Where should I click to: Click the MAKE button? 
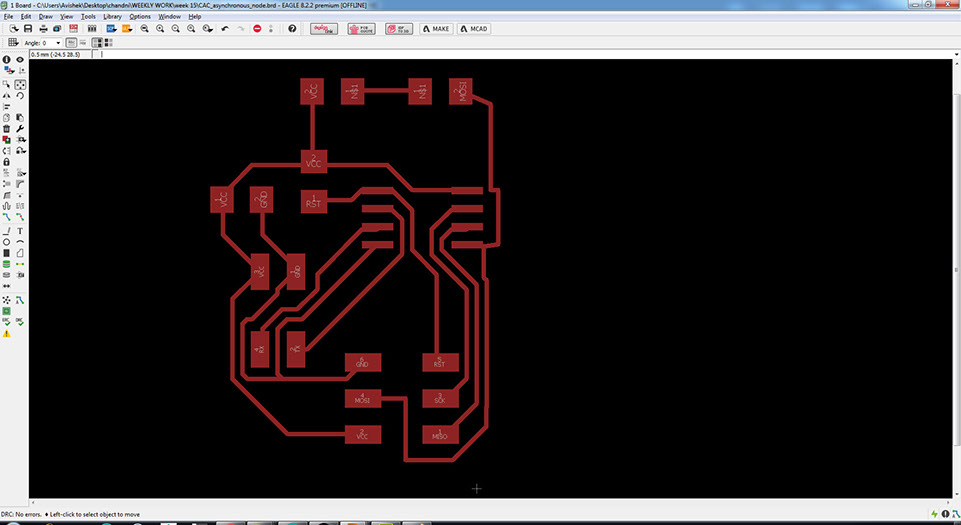click(436, 29)
